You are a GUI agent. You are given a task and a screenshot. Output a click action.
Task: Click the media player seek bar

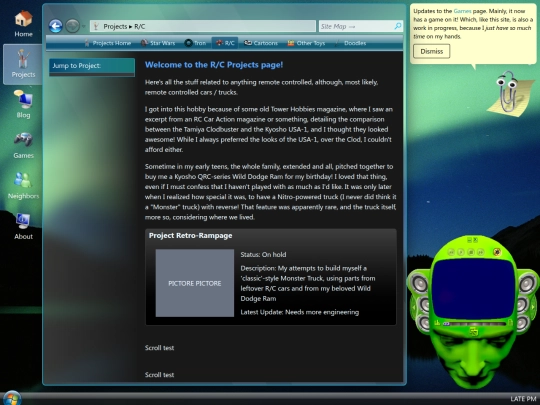click(x=474, y=324)
